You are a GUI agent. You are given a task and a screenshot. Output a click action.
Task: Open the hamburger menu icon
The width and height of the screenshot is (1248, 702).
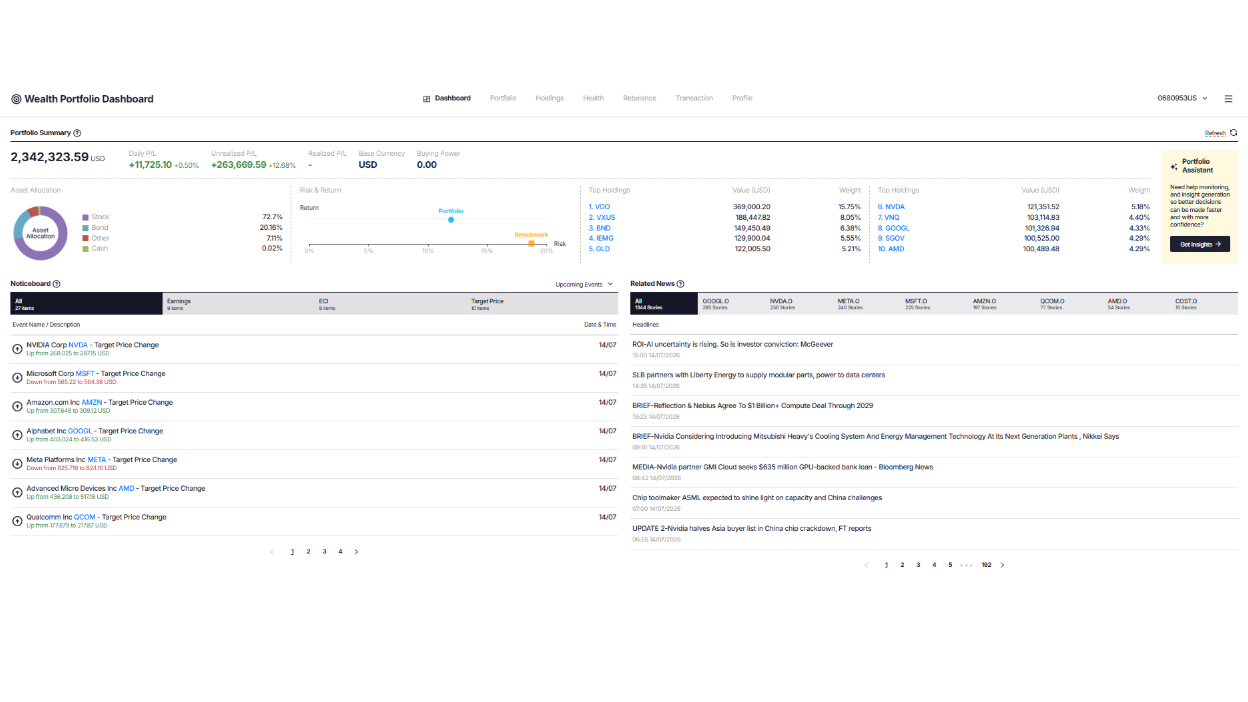pyautogui.click(x=1228, y=99)
